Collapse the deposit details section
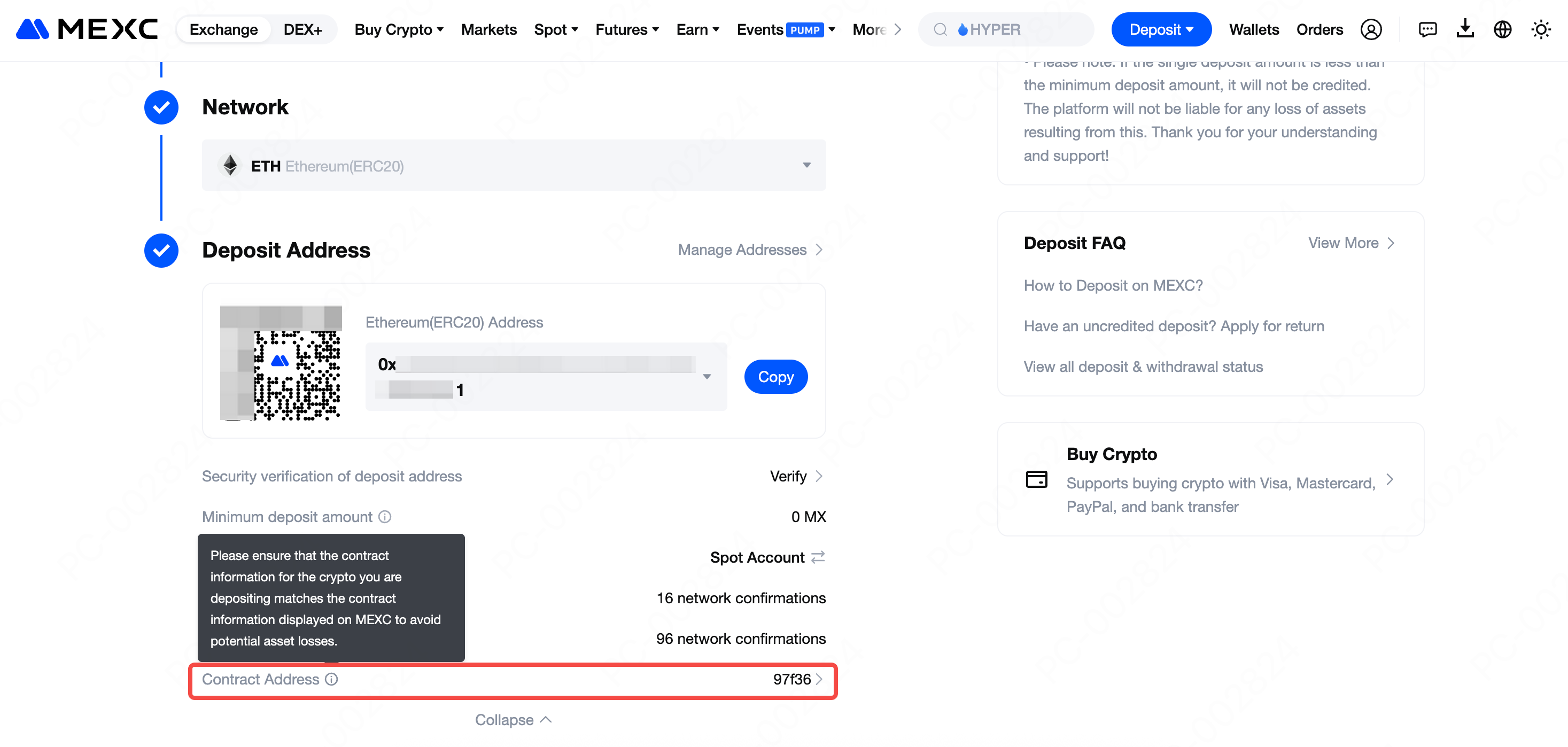This screenshot has width=1568, height=747. coord(513,720)
